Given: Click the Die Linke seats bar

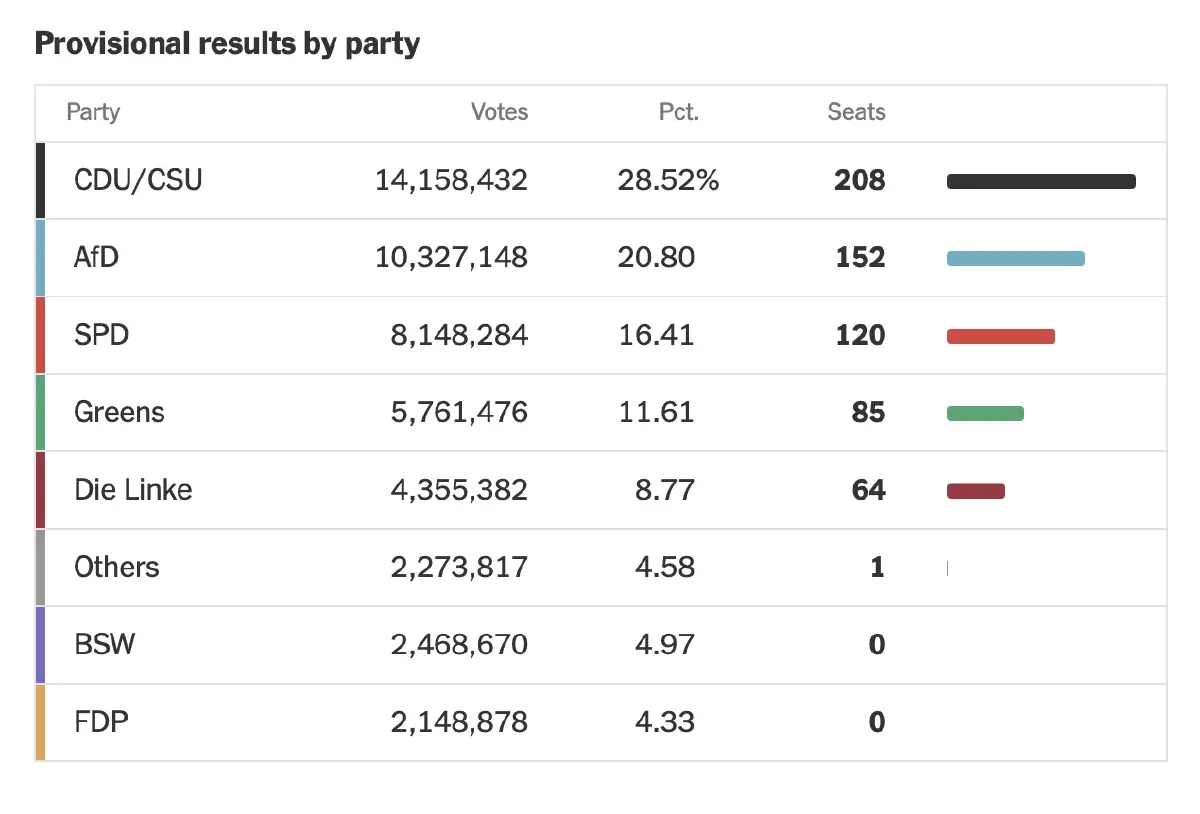Looking at the screenshot, I should click(975, 491).
